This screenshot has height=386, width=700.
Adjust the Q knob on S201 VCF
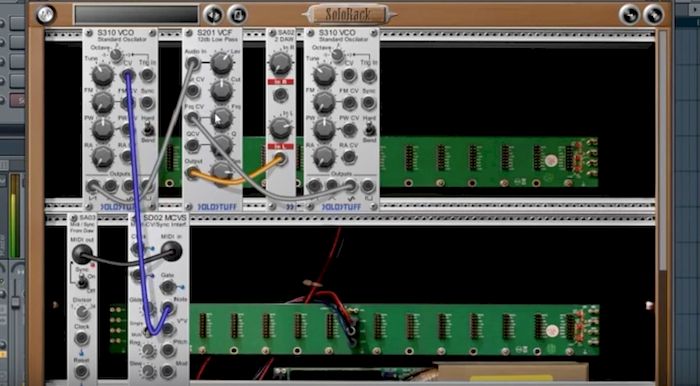point(221,145)
